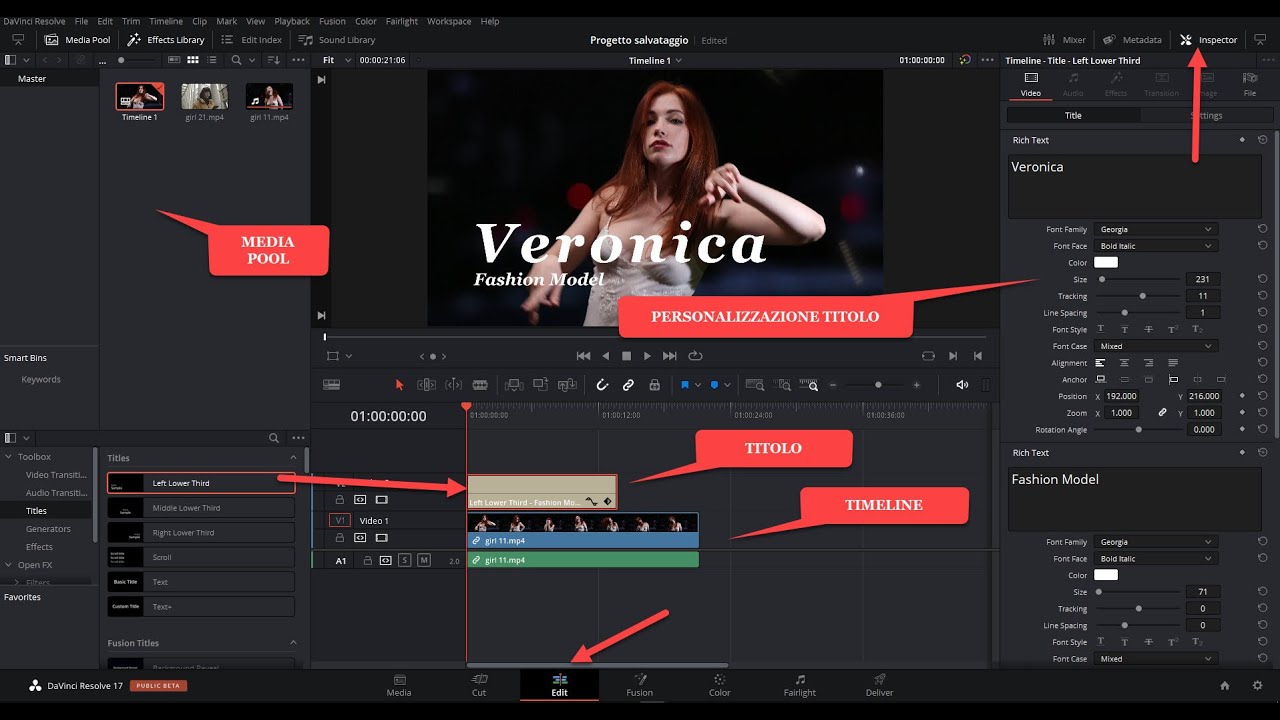Disable the Video 1 track display

381,538
